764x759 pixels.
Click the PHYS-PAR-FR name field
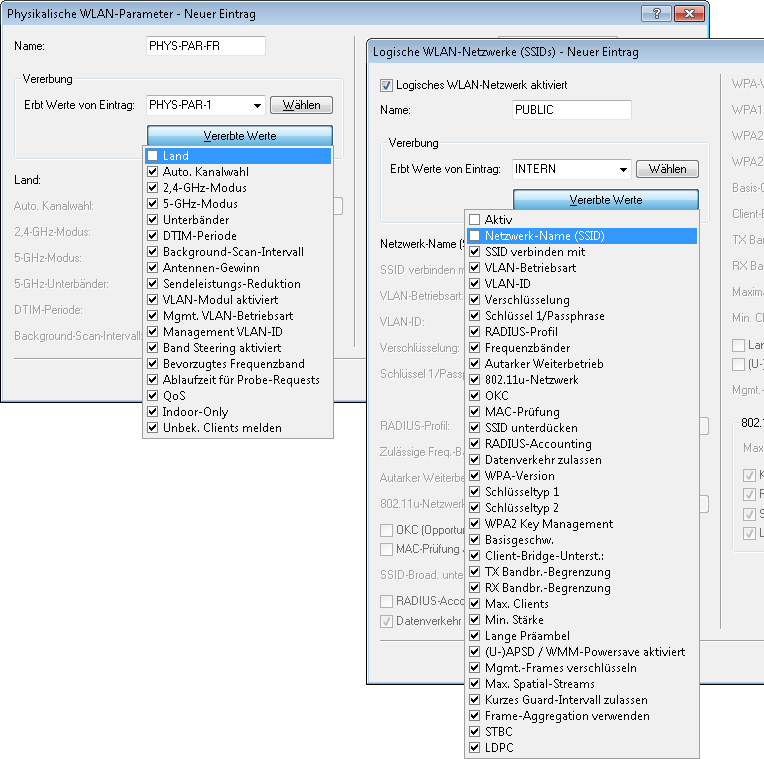(205, 46)
